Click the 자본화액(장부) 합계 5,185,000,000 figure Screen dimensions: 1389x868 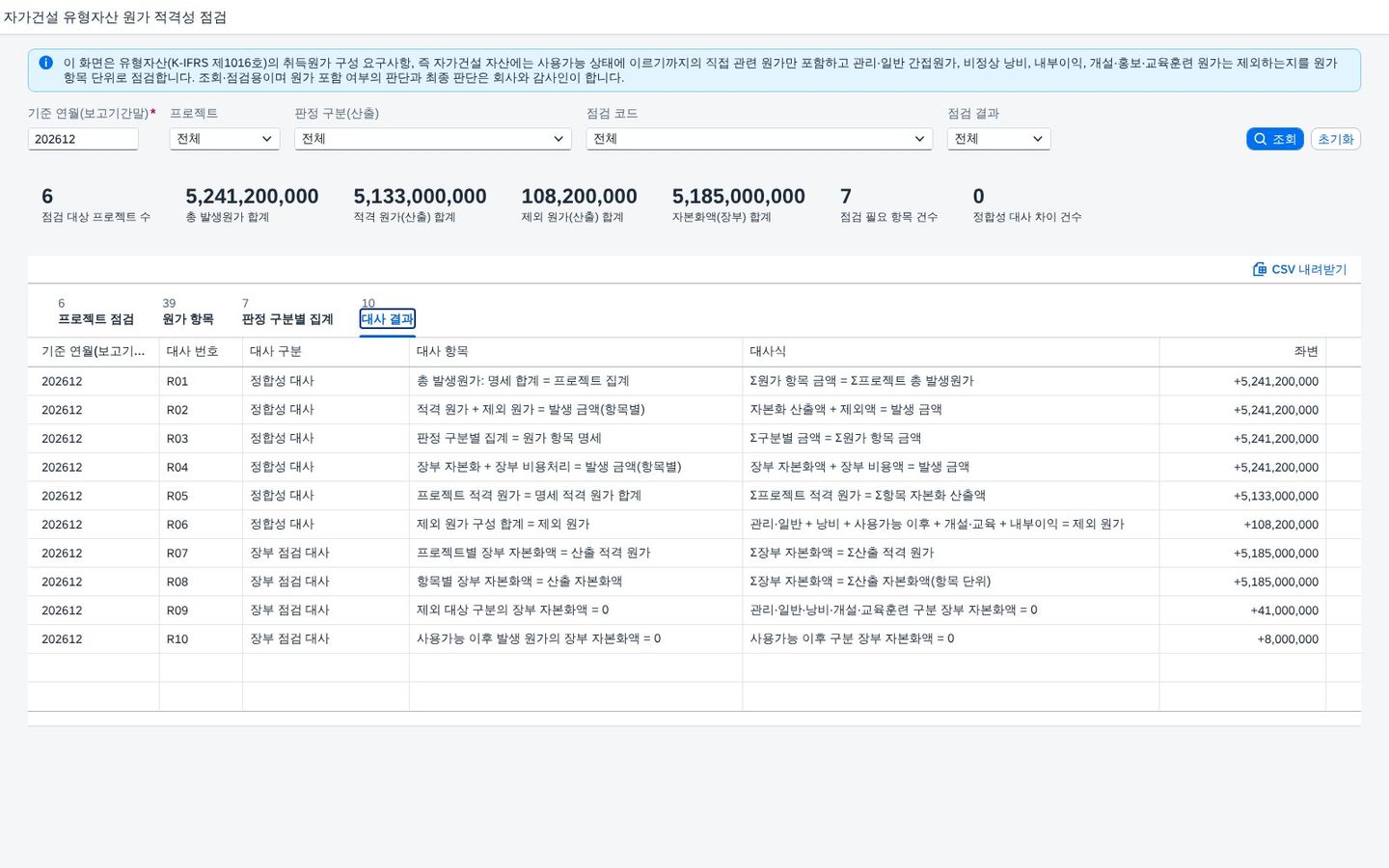pos(739,197)
